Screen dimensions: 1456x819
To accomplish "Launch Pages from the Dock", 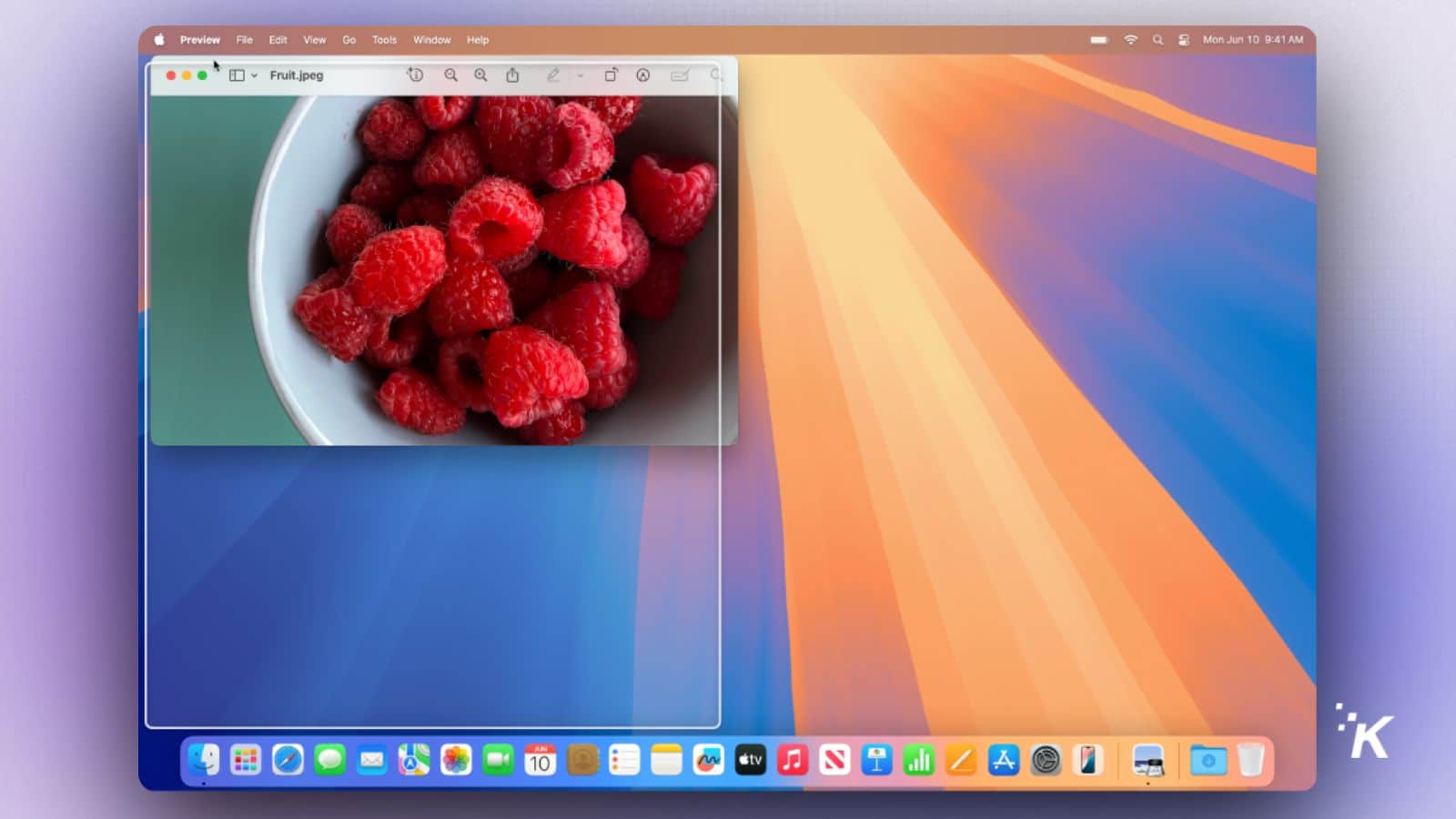I will (961, 760).
